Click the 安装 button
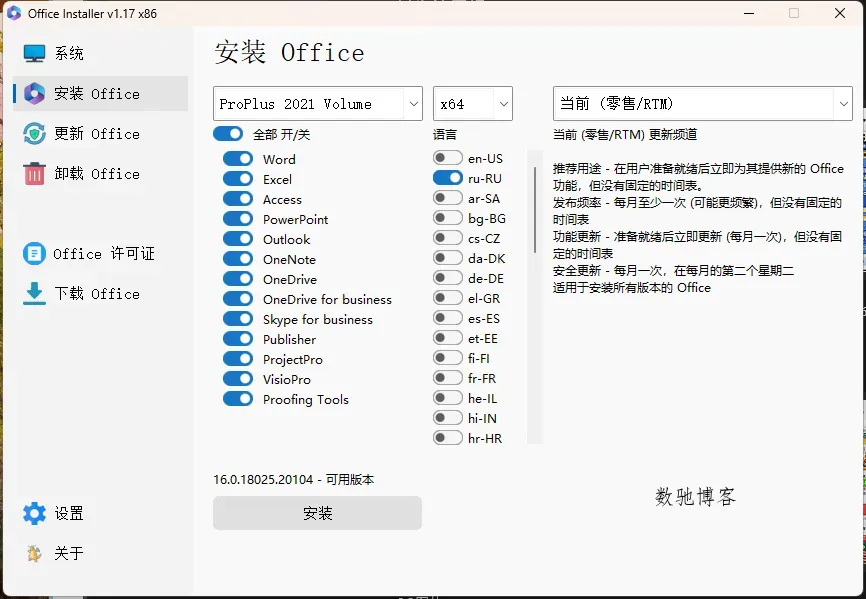 pyautogui.click(x=318, y=513)
